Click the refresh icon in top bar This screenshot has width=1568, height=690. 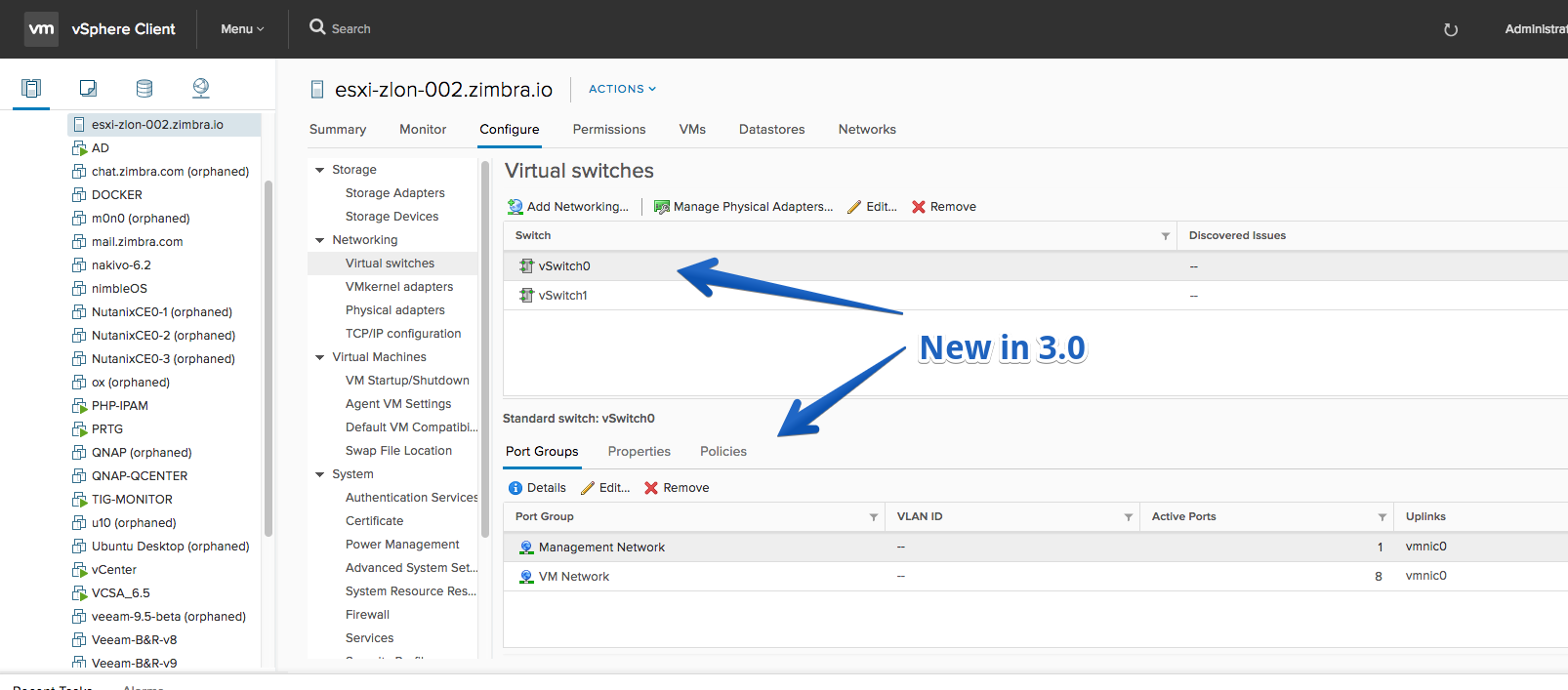click(1451, 29)
